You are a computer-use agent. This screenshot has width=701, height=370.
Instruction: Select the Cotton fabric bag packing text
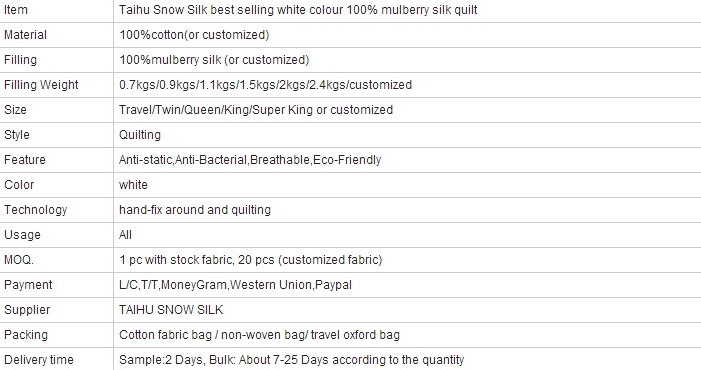click(x=259, y=335)
